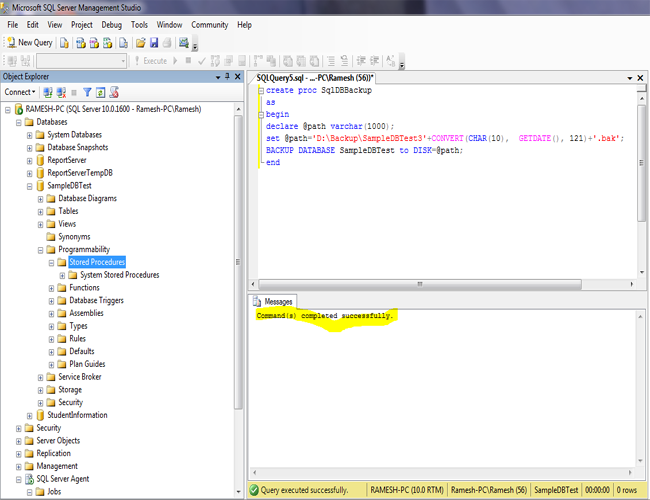Open the Debug menu

(x=111, y=24)
